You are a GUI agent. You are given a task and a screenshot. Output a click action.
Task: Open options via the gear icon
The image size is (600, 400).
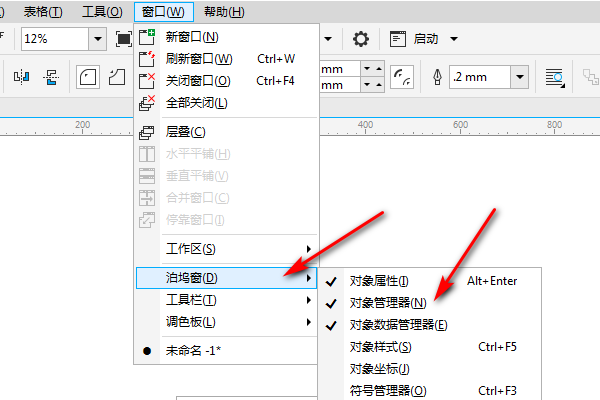pos(360,39)
